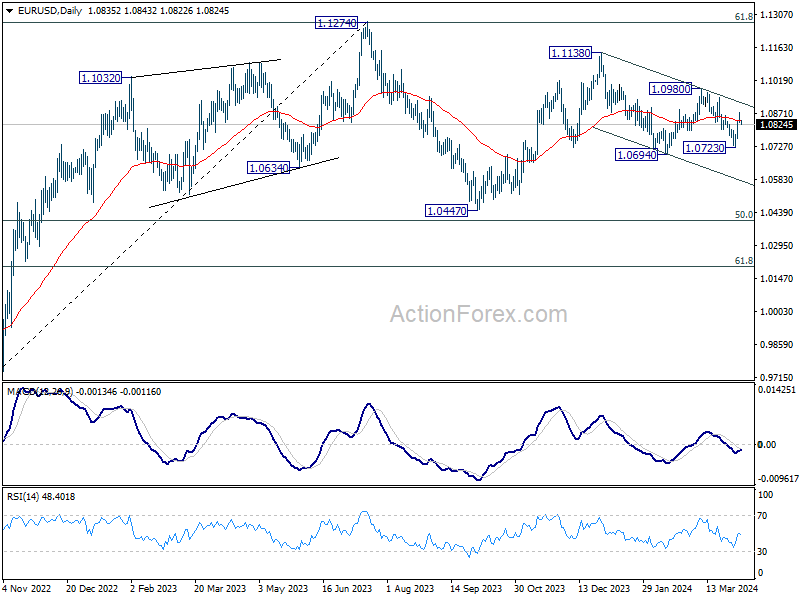Select the 1.06940 price label
The height and width of the screenshot is (600, 800).
636,155
